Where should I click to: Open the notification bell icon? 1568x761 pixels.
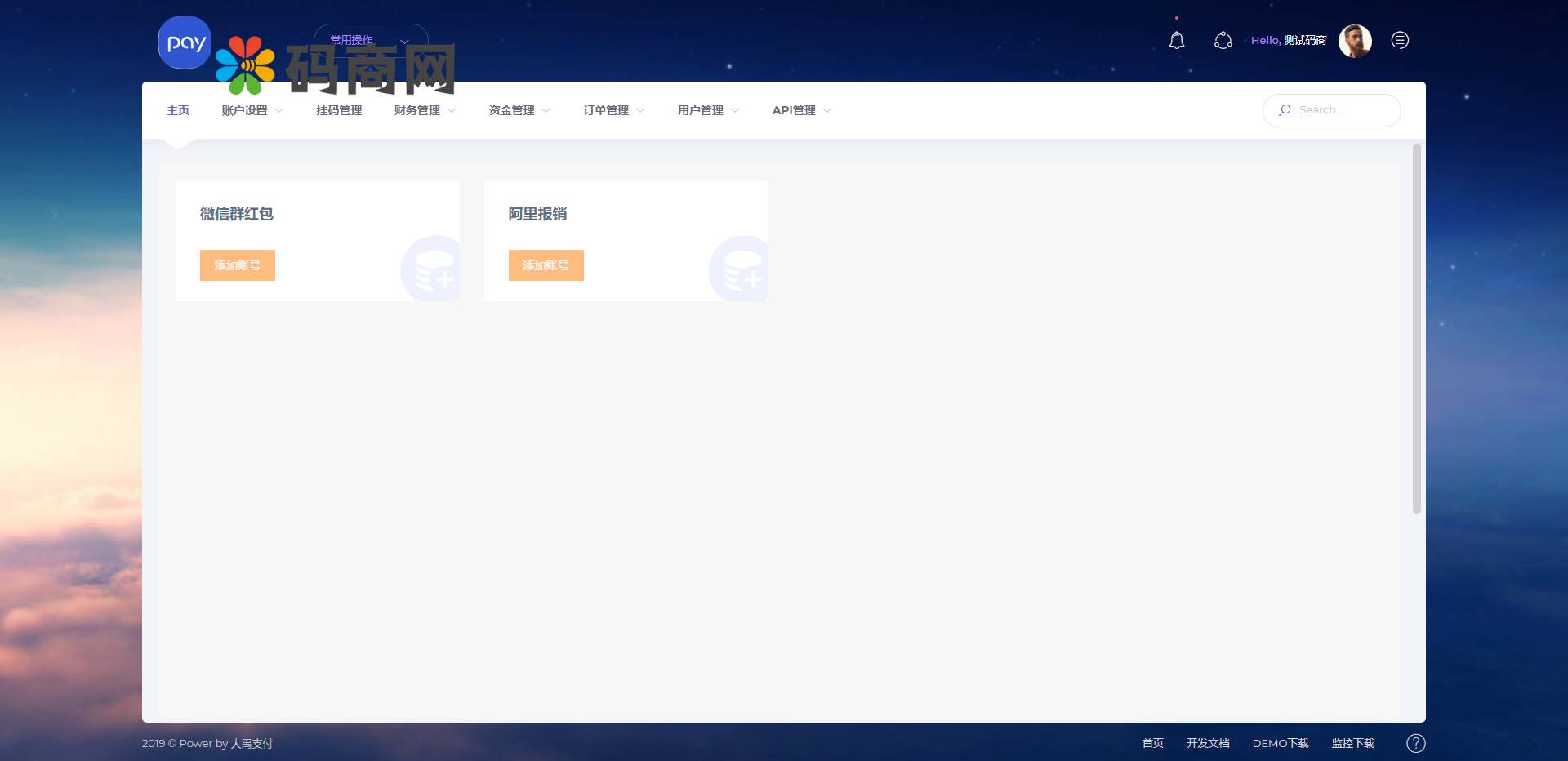click(1177, 40)
